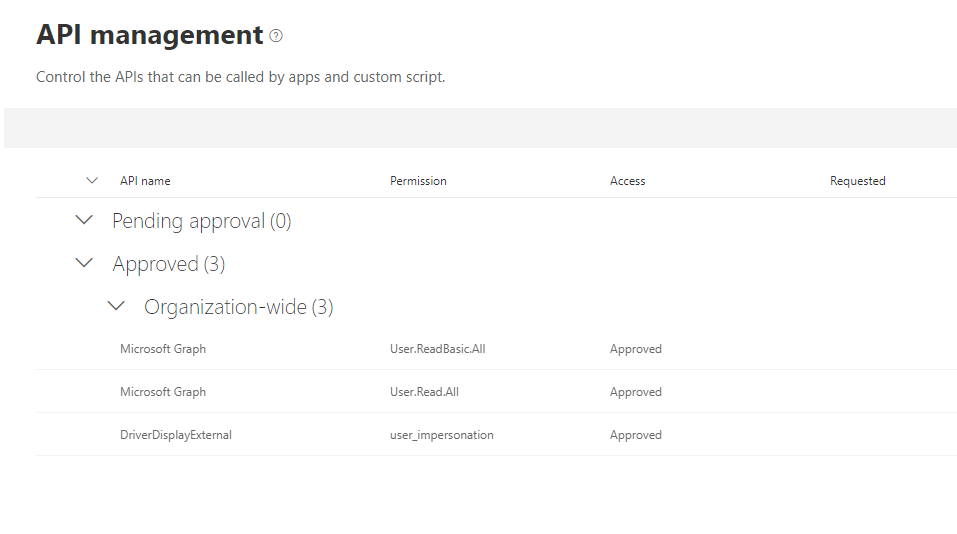Click the gray command bar area
The height and width of the screenshot is (534, 957).
point(480,128)
